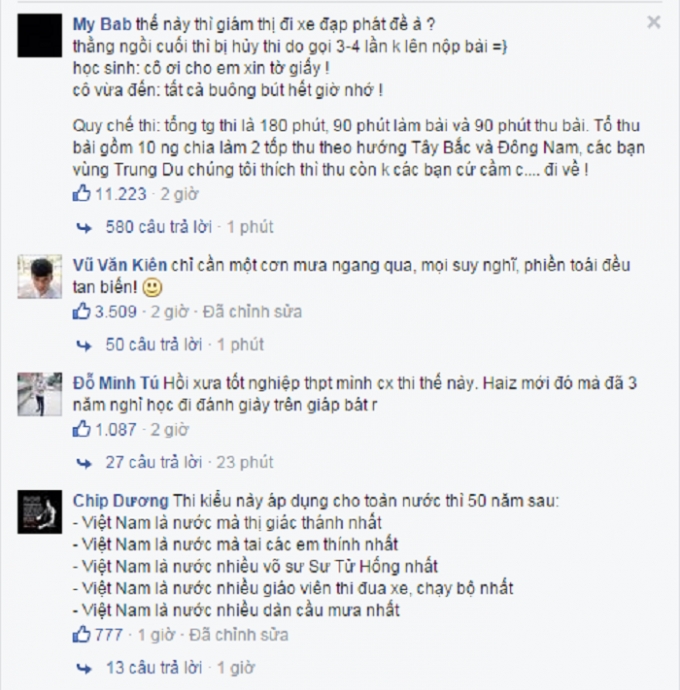Image resolution: width=680 pixels, height=690 pixels.
Task: Click reply arrow beside 13 câu trả lời
Action: (x=84, y=668)
